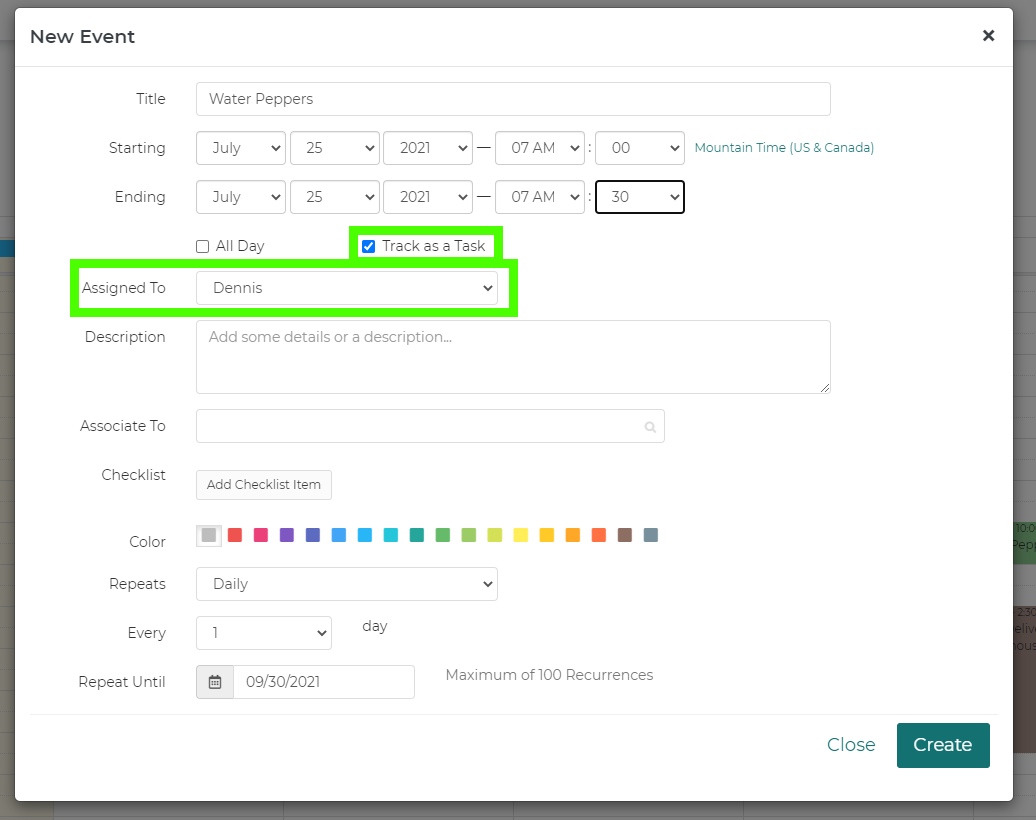This screenshot has width=1036, height=820.
Task: Select the brown color swatch
Action: pos(625,535)
